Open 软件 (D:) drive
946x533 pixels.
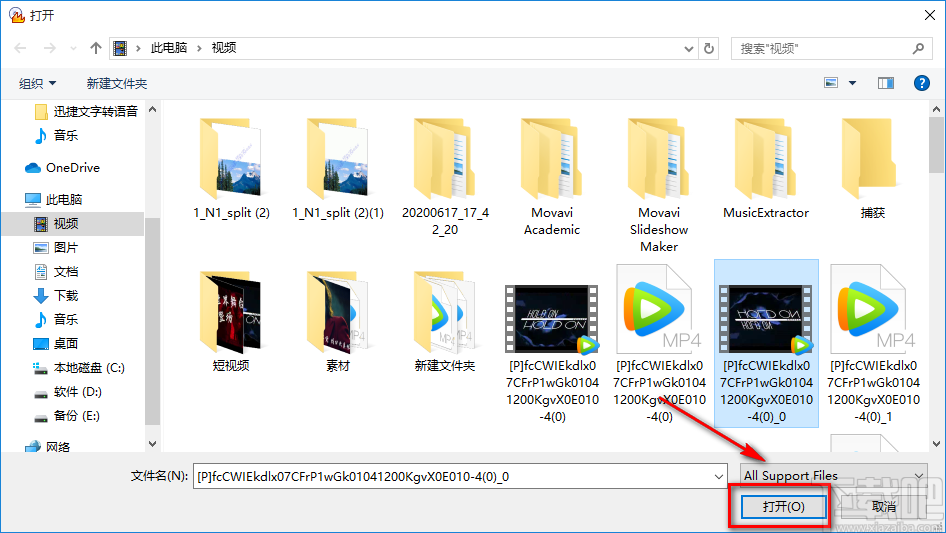[x=68, y=392]
